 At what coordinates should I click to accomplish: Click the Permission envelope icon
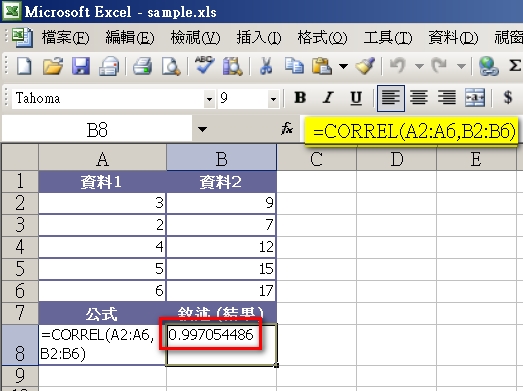(x=109, y=66)
